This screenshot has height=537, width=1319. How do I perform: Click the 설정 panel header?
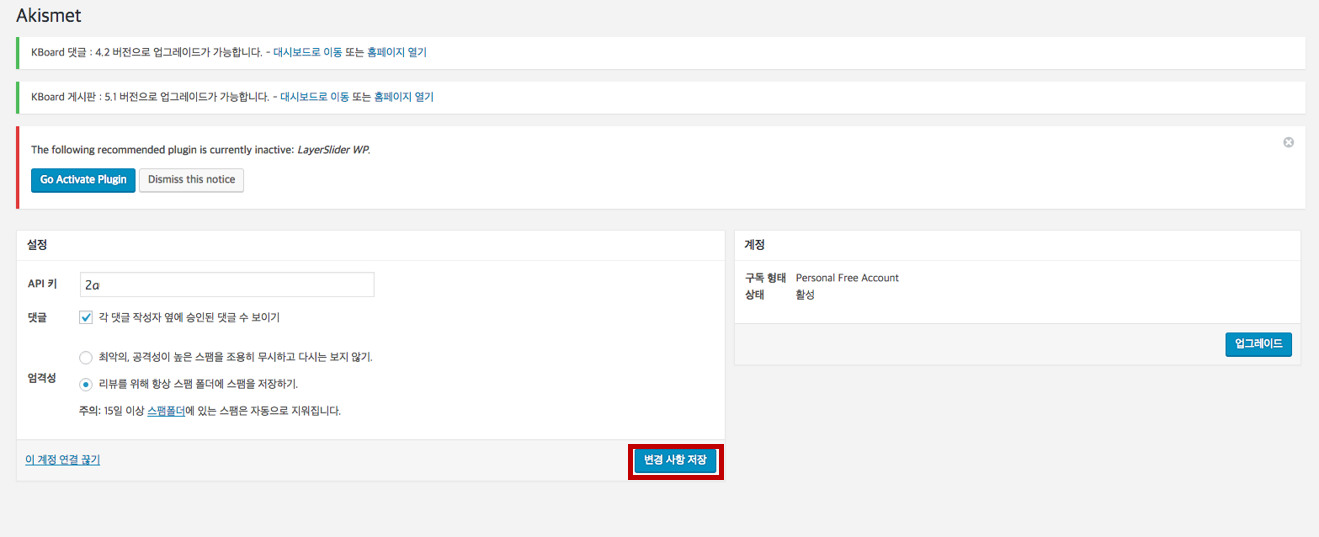(x=37, y=245)
